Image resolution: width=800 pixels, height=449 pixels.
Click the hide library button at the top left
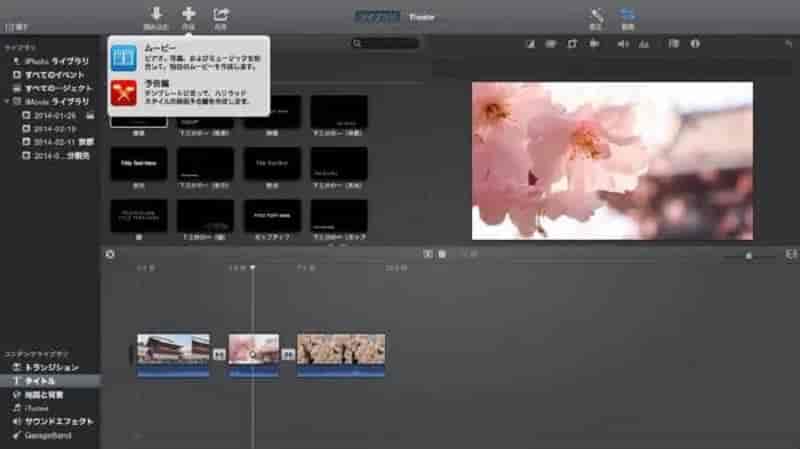(x=16, y=27)
